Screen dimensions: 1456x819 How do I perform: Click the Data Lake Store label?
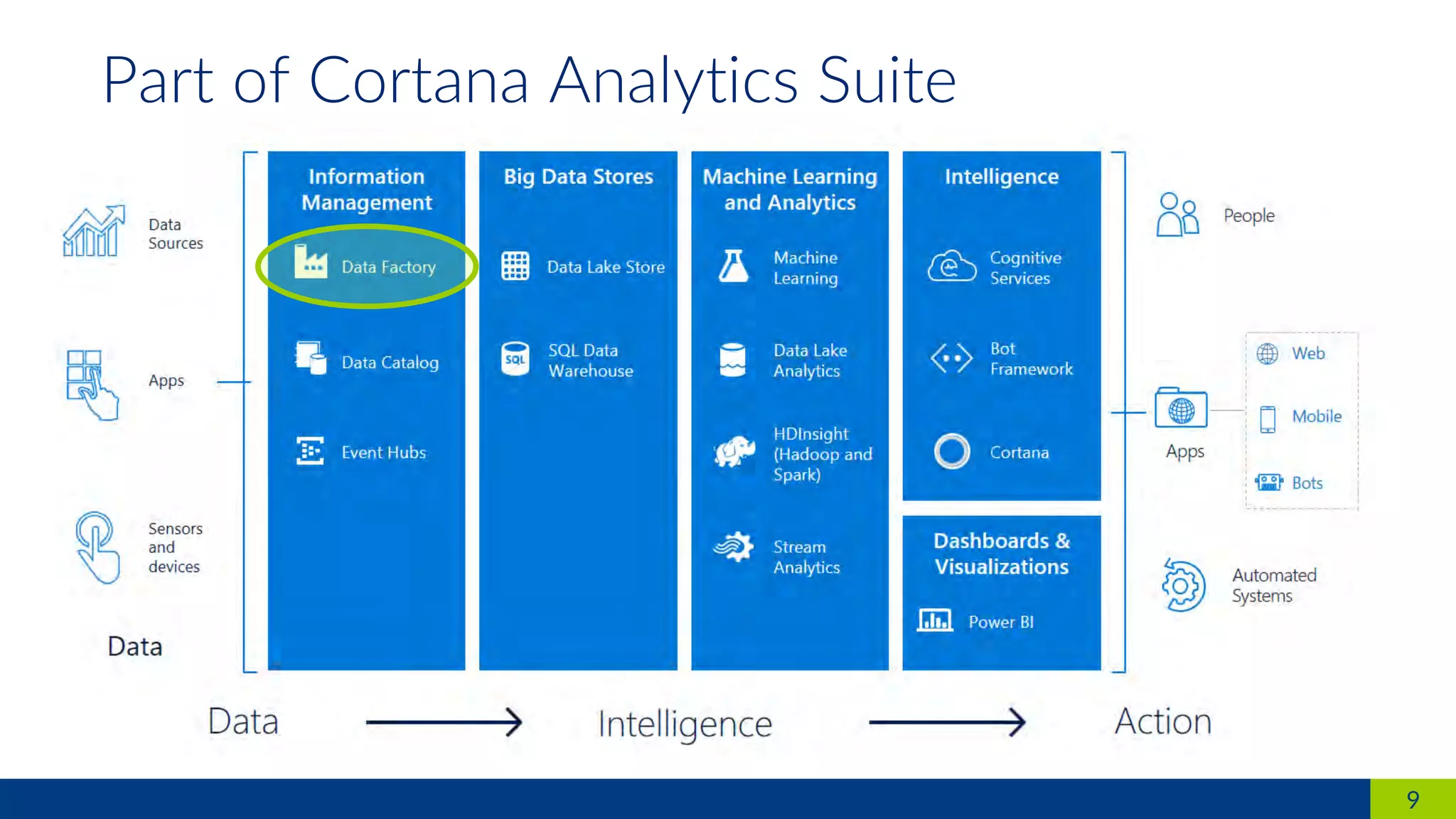click(x=606, y=267)
